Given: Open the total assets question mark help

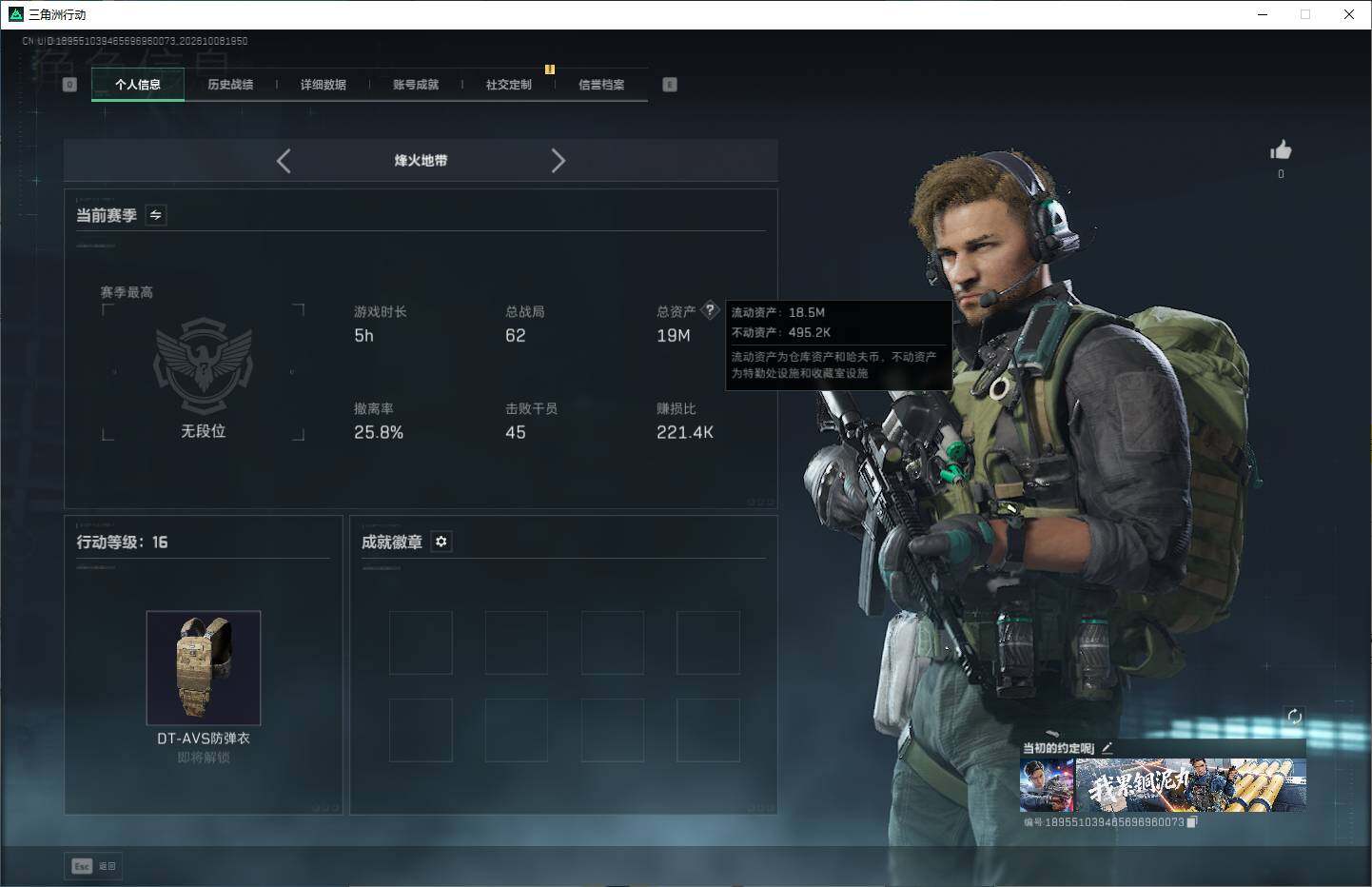Looking at the screenshot, I should [710, 310].
